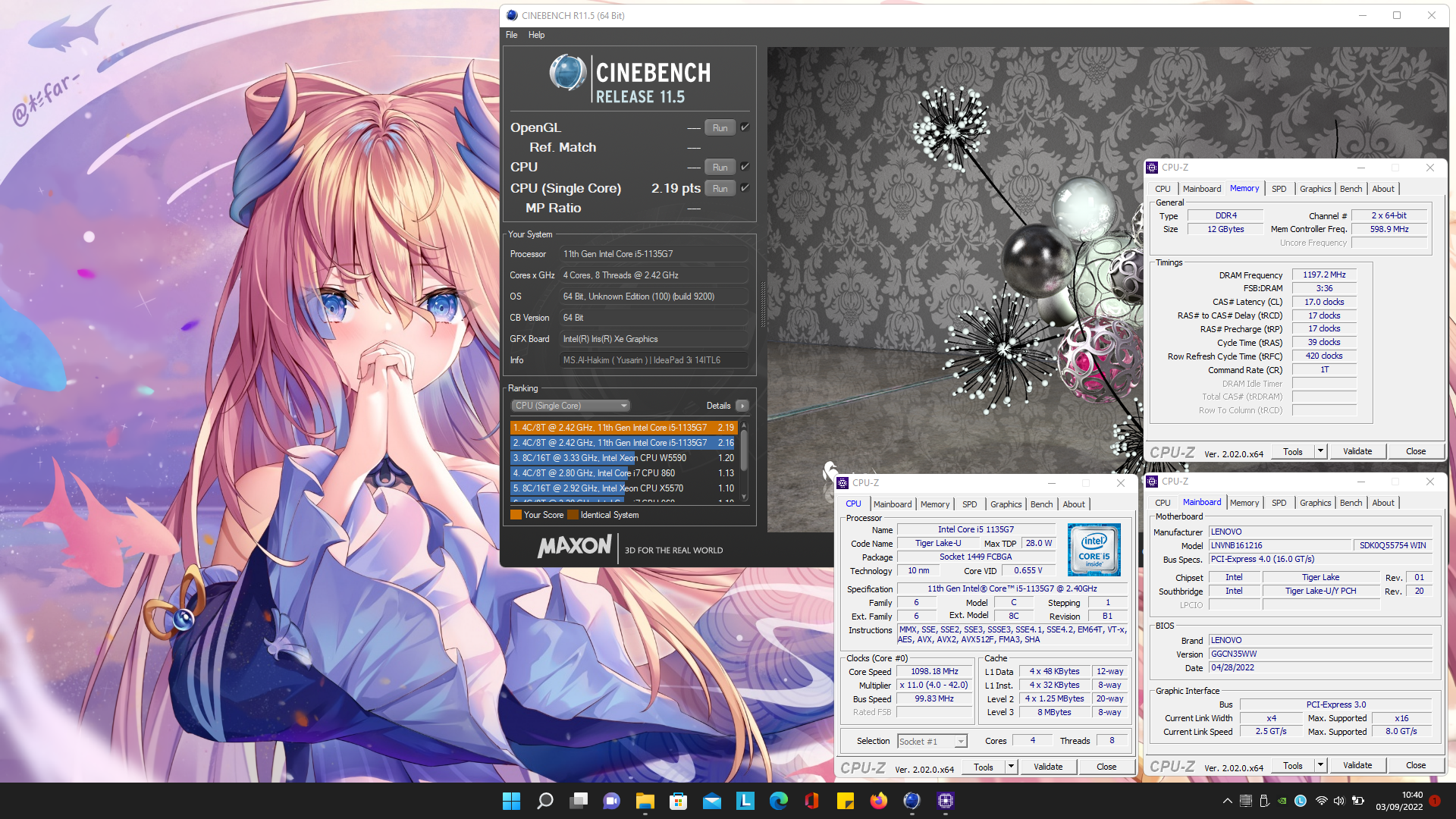Open the clock and date flyout

tap(1400, 801)
